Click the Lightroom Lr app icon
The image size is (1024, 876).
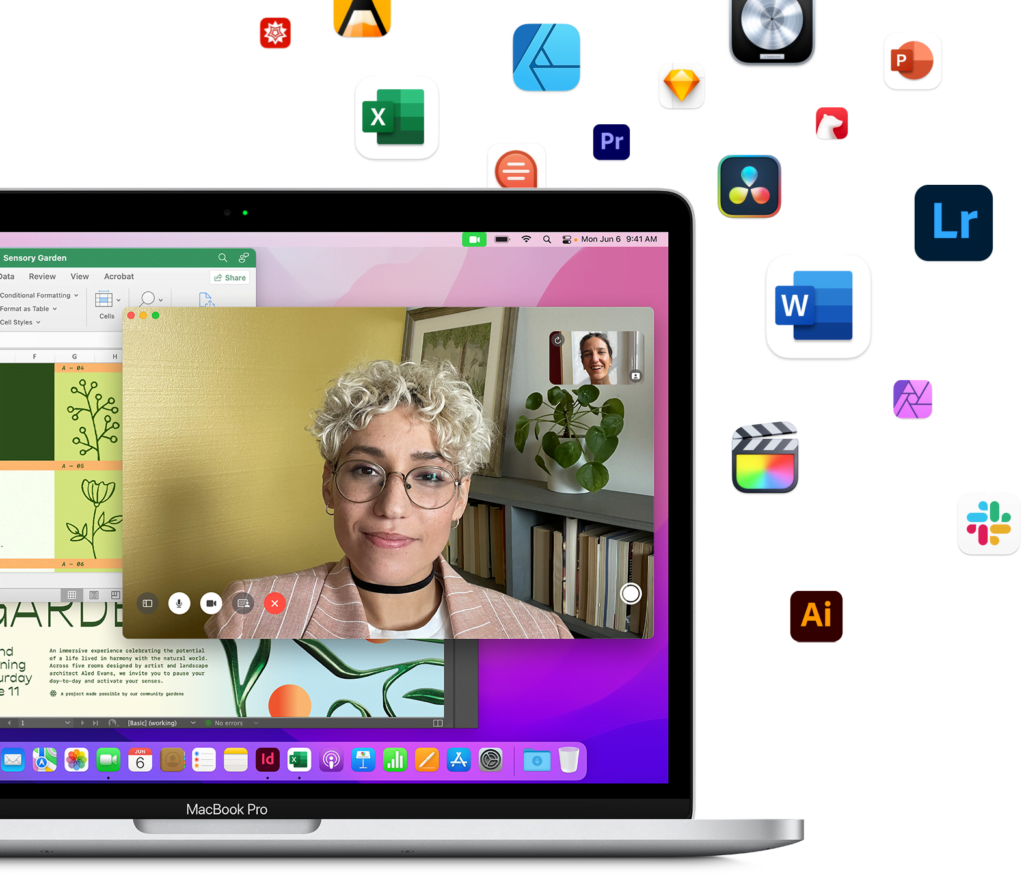coord(953,223)
